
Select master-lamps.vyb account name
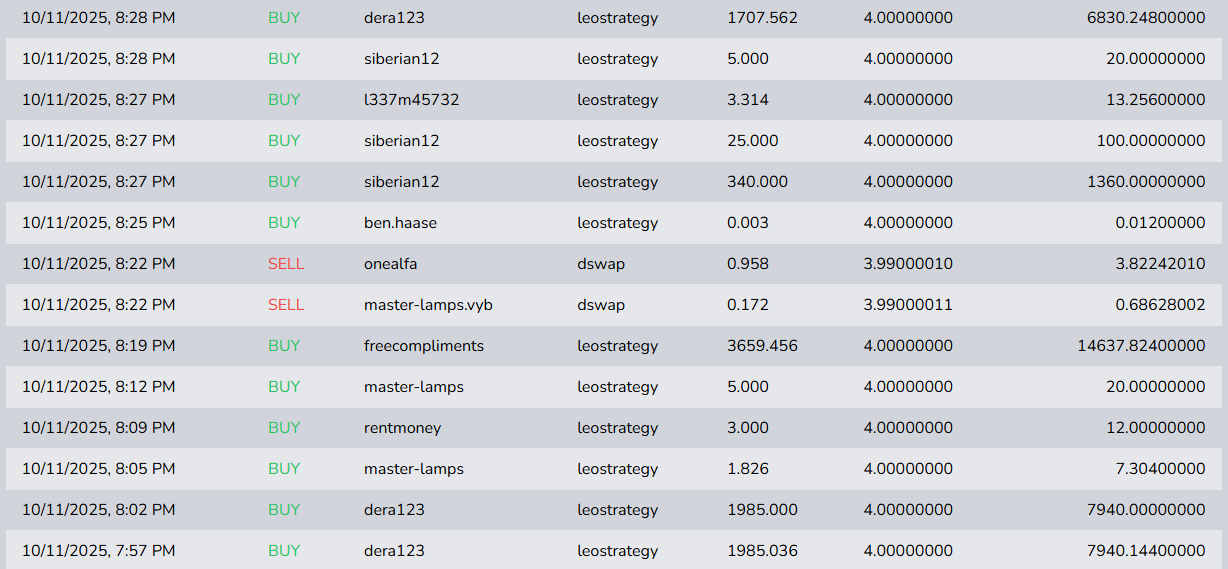pyautogui.click(x=428, y=305)
